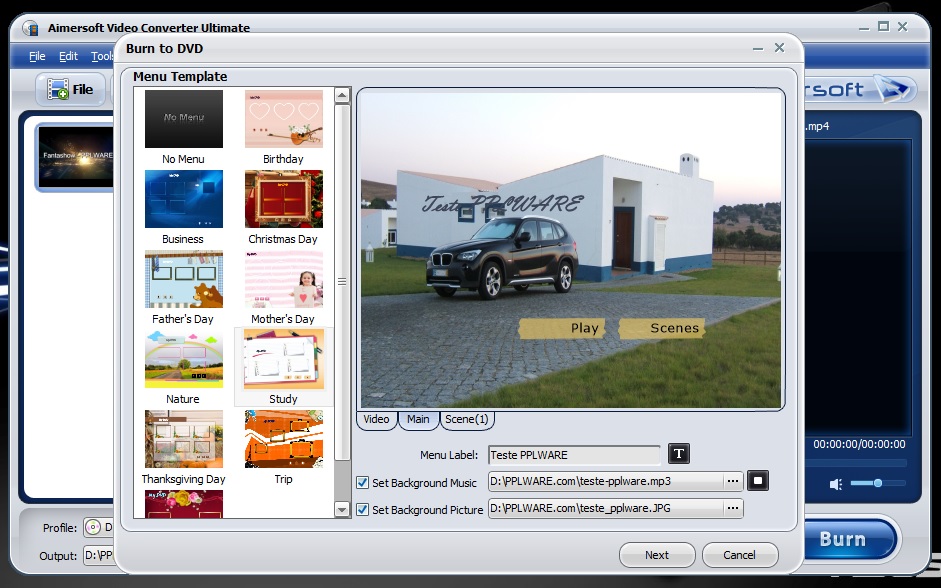Click the text style T icon
The width and height of the screenshot is (941, 588).
[x=679, y=455]
